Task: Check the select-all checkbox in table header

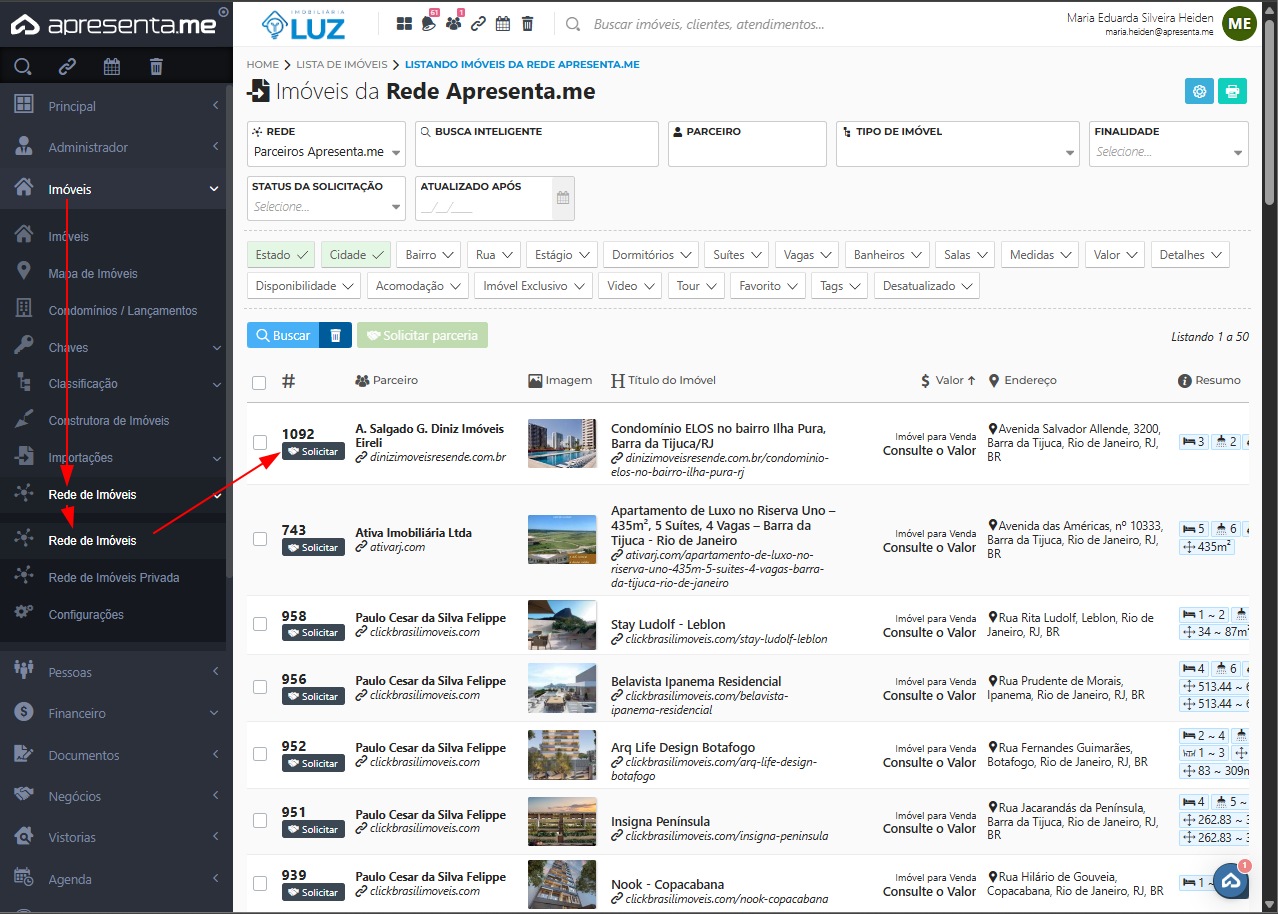Action: tap(260, 382)
